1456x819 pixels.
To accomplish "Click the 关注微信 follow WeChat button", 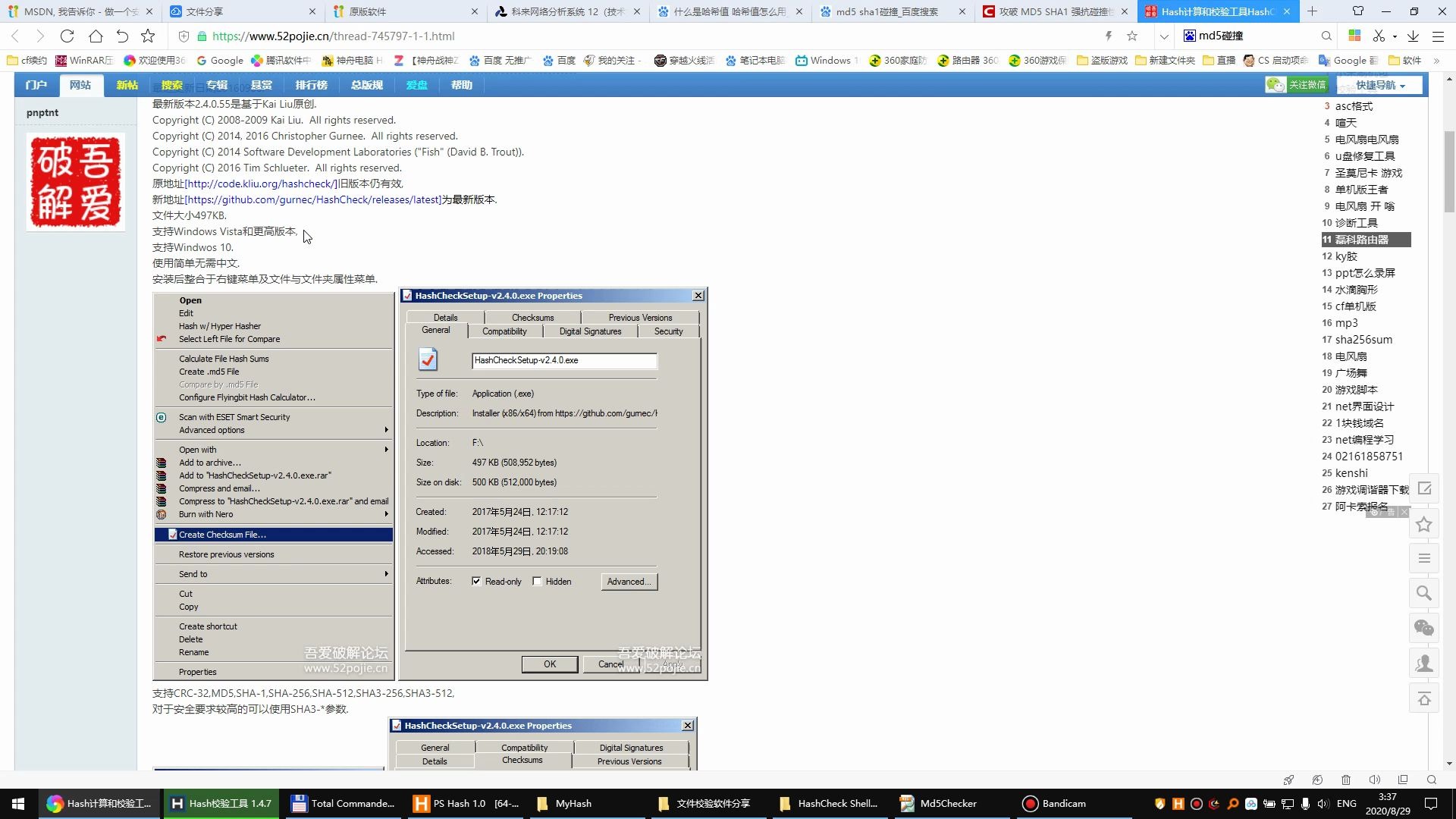I will click(1298, 85).
